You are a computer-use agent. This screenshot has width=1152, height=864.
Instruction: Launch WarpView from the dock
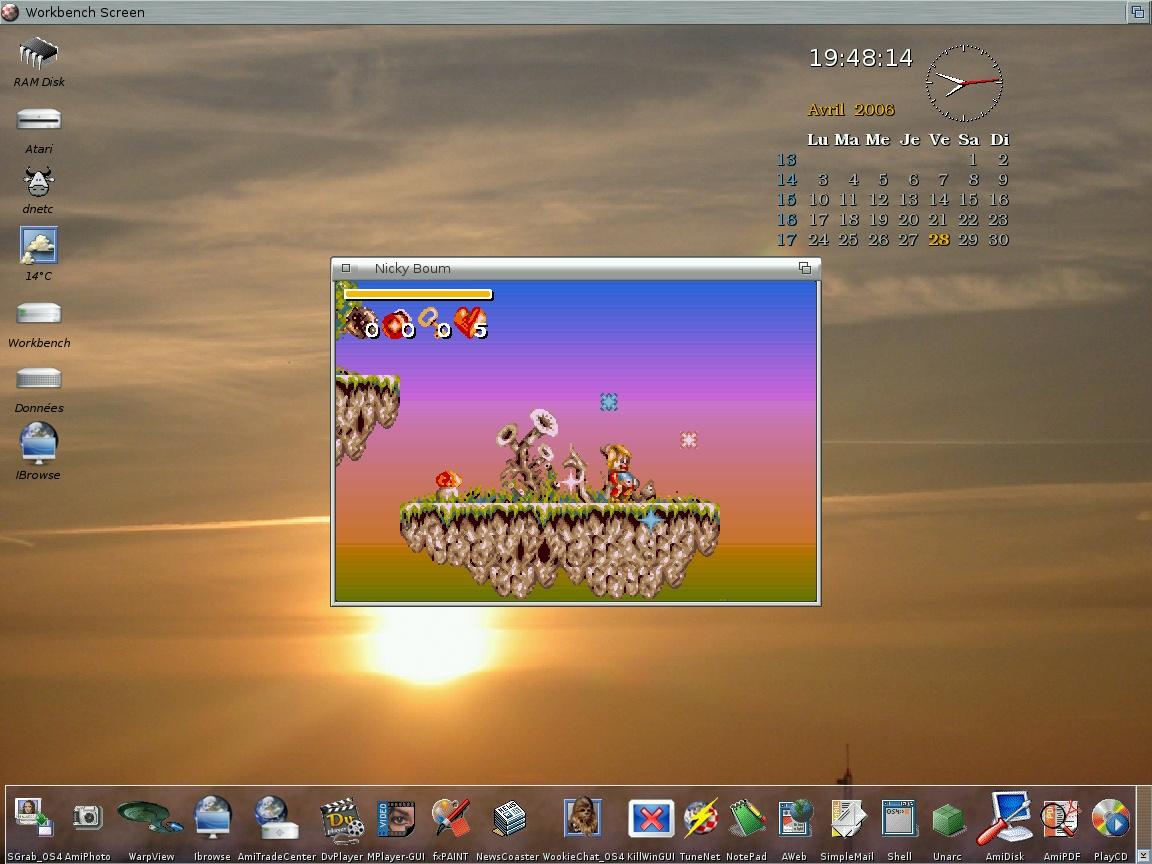pos(150,817)
